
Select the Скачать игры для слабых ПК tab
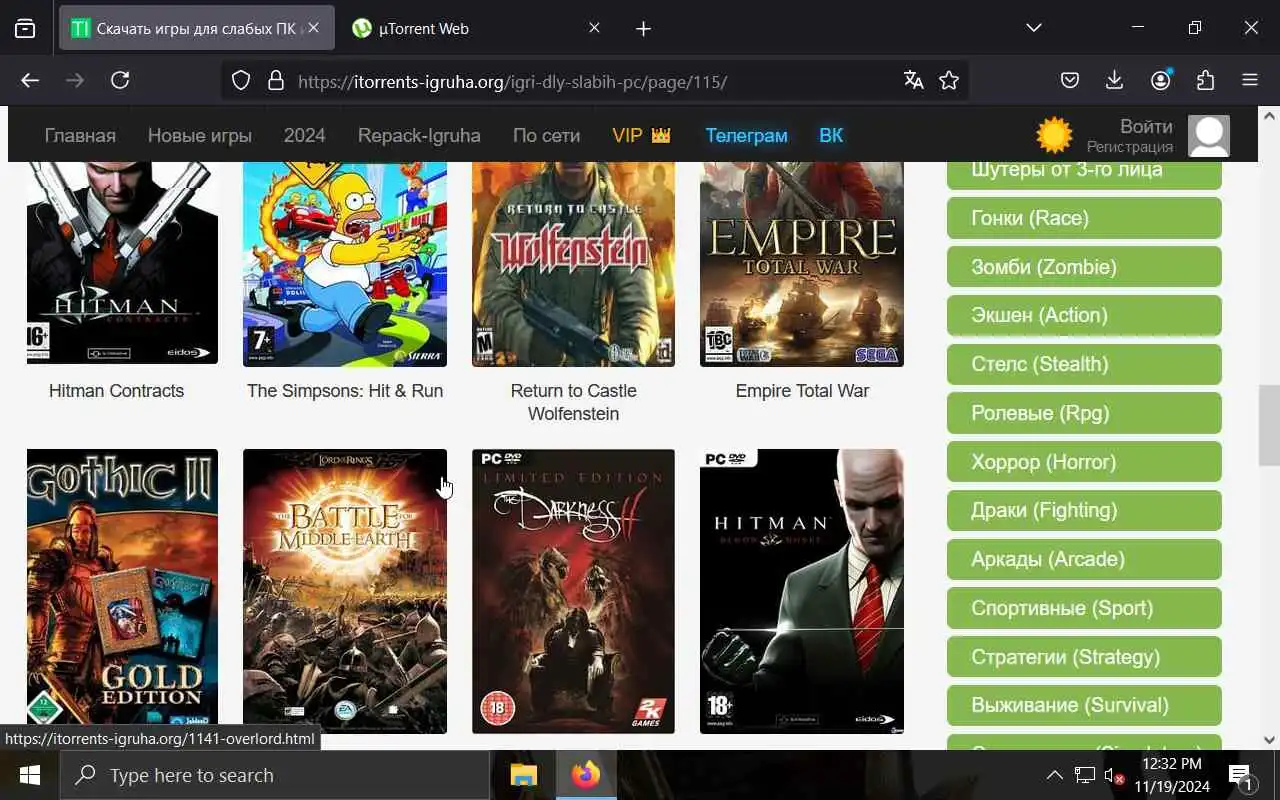pos(195,29)
